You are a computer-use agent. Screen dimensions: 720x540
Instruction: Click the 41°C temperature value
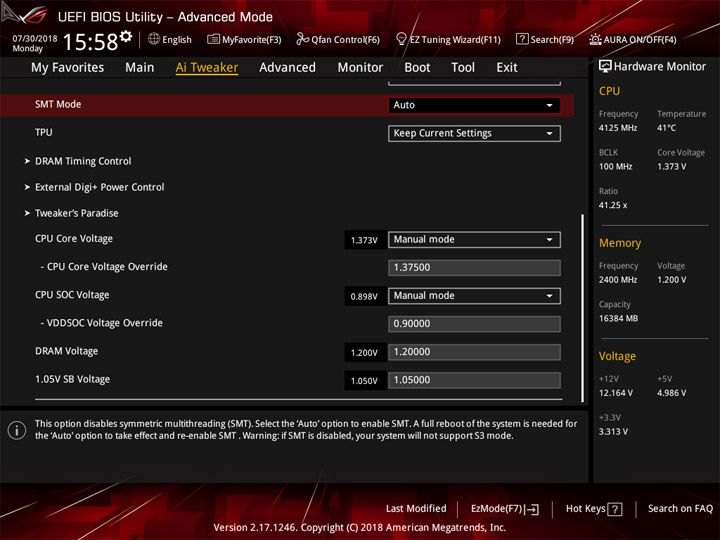[x=666, y=128]
